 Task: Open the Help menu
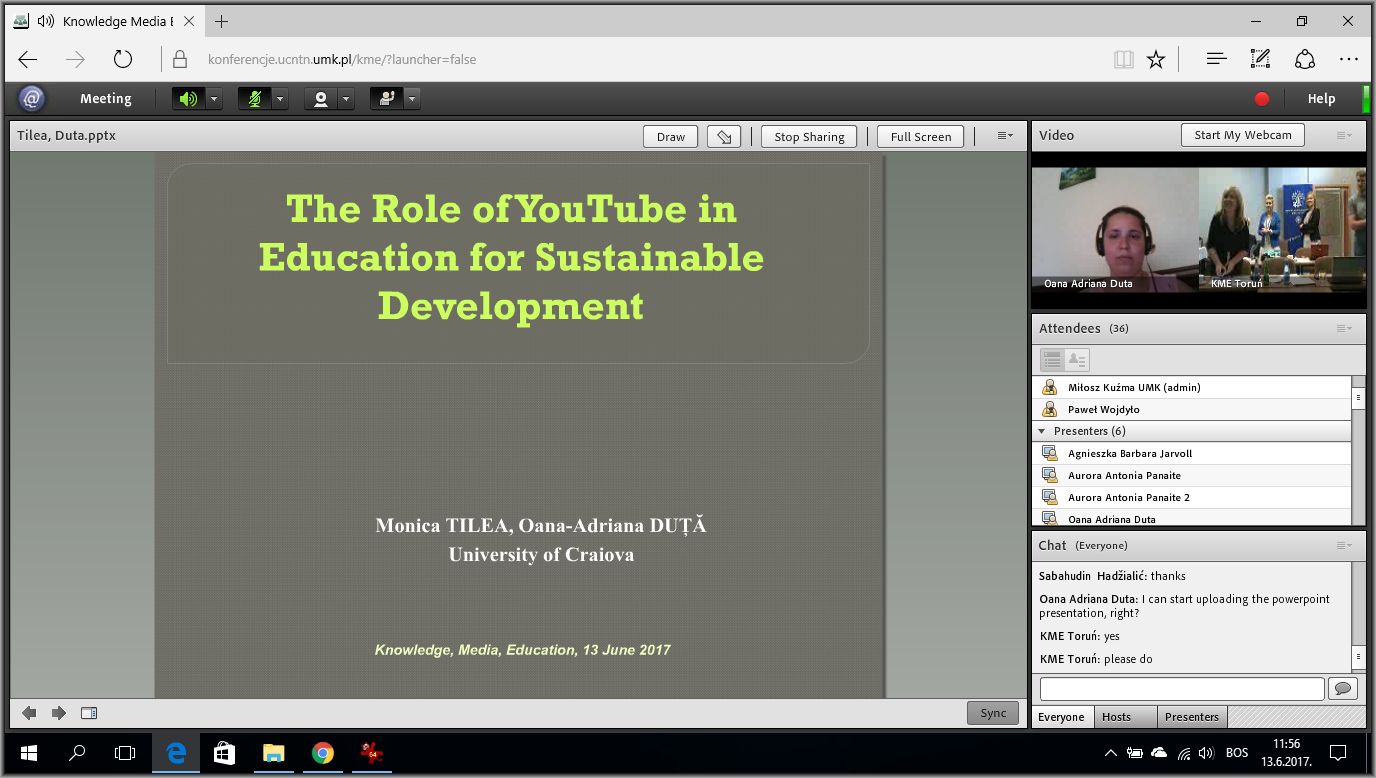[1321, 99]
